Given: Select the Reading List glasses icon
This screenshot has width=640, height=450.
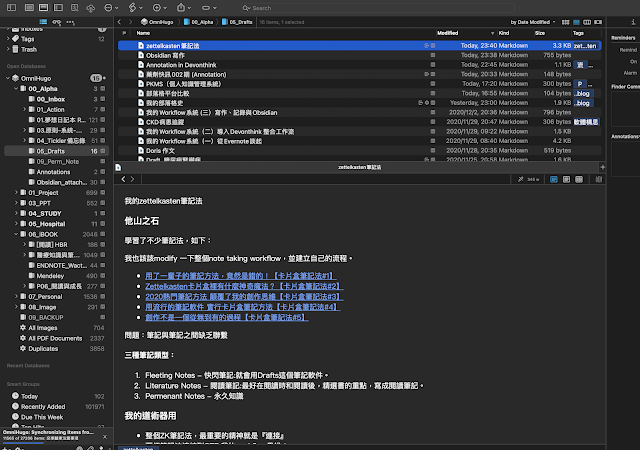Looking at the screenshot, I should point(57,22).
